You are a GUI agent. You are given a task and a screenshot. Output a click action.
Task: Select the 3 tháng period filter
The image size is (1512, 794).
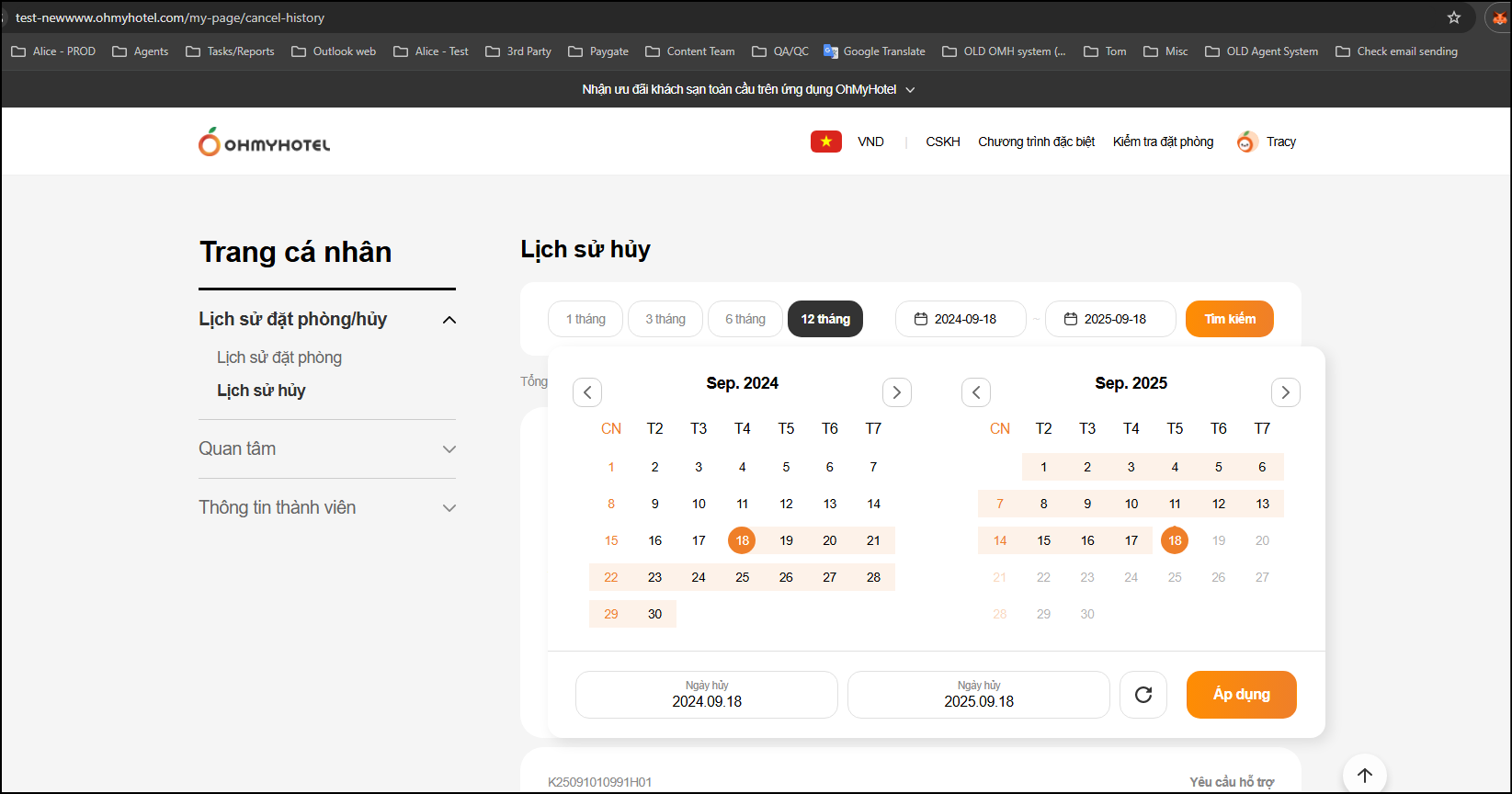coord(665,319)
